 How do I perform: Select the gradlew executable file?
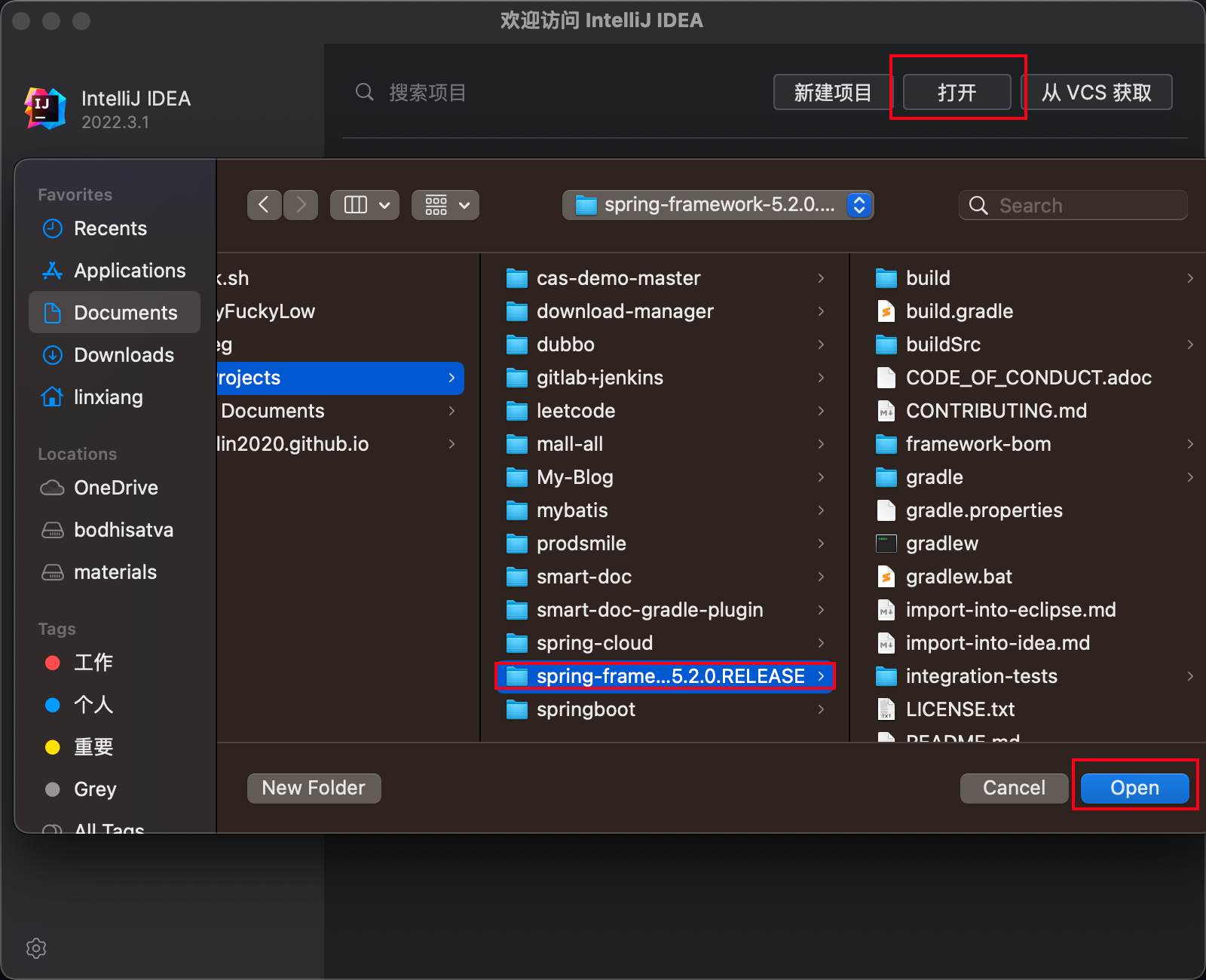tap(1034, 544)
